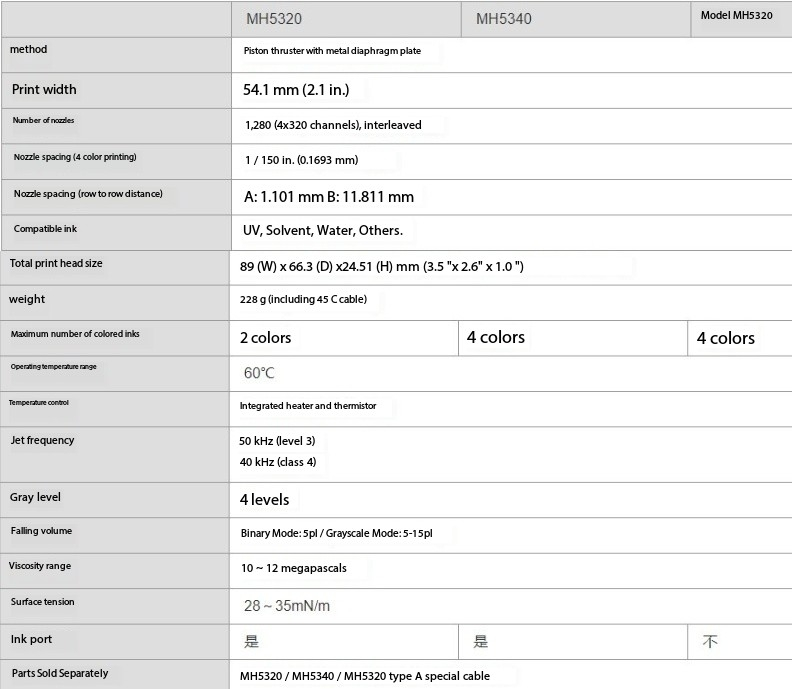792x689 pixels.
Task: Select 'UV, Solvent, Water, Others.' value
Action: (x=323, y=231)
